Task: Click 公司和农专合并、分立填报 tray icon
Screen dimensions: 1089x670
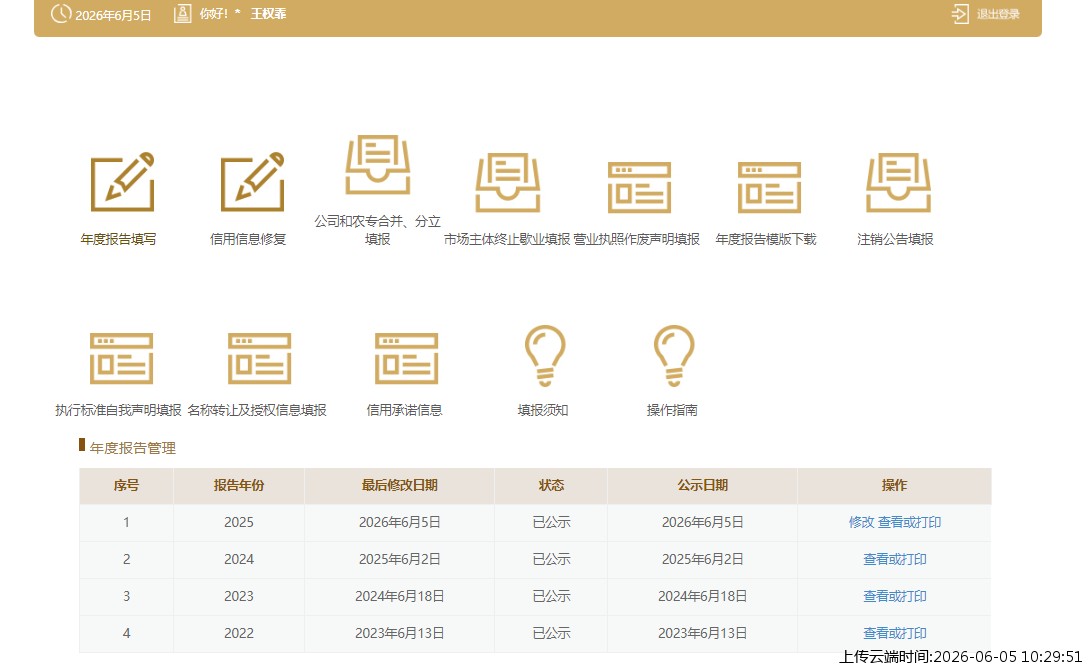Action: [x=378, y=165]
